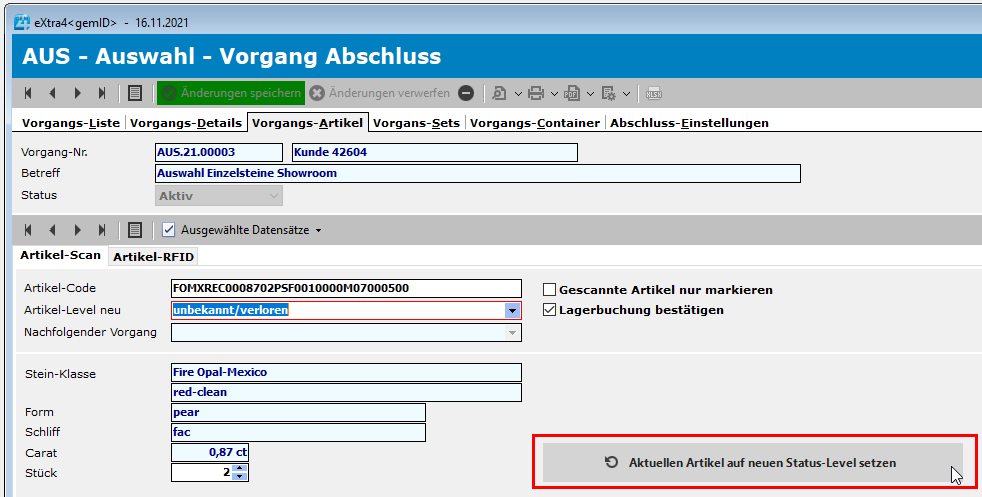Click the XLSX export icon
Viewport: 982px width, 497px height.
click(x=654, y=93)
